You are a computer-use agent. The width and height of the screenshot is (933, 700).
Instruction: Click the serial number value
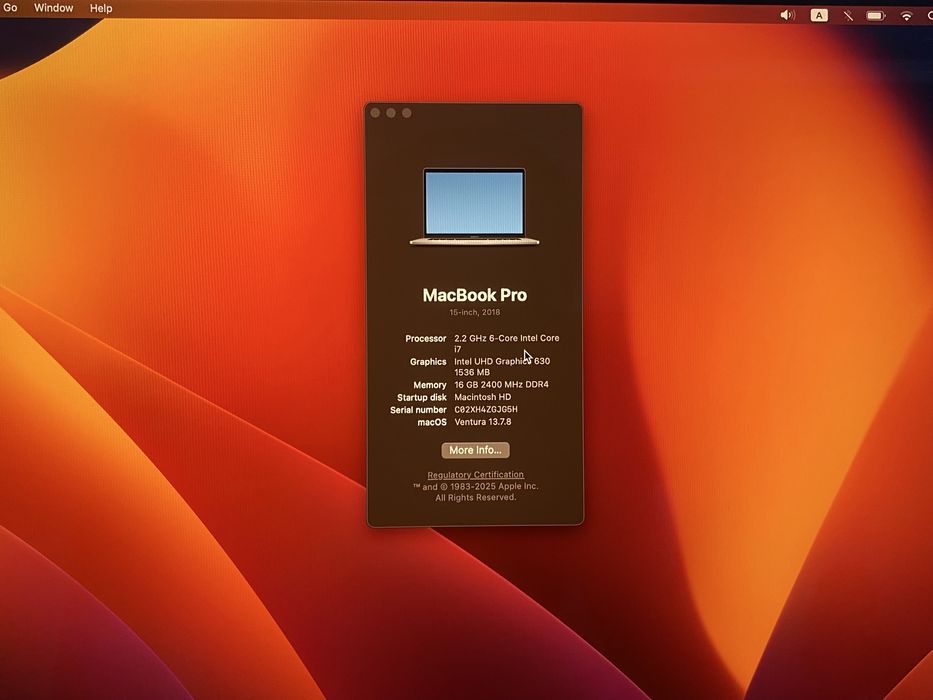[486, 410]
